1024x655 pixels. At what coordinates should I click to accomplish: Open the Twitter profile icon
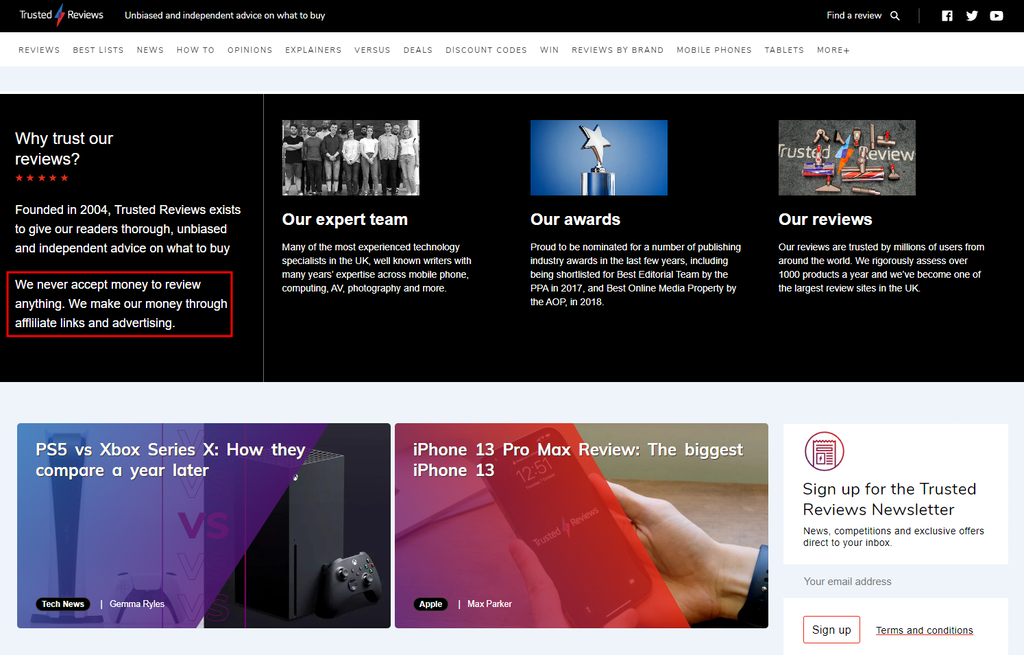[972, 16]
